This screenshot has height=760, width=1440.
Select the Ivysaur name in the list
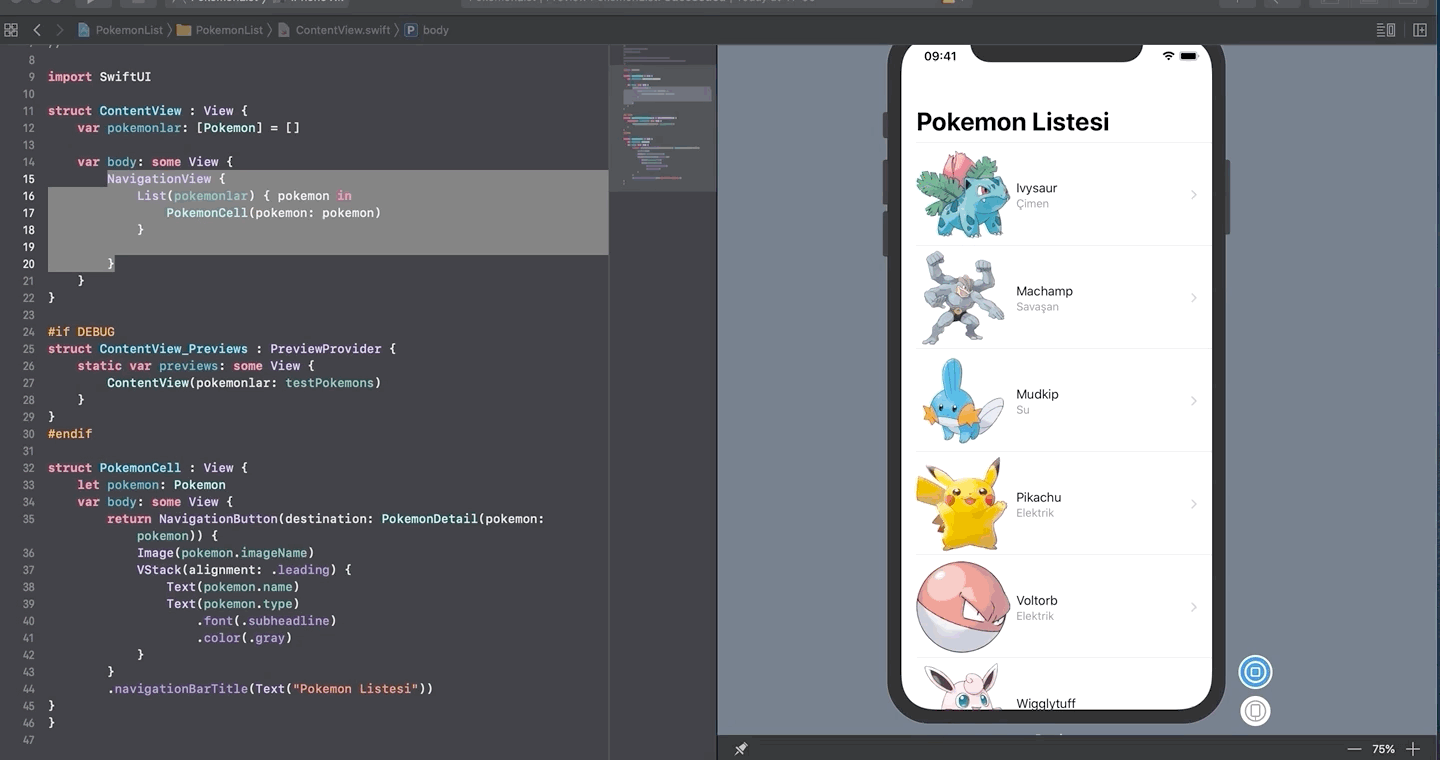[x=1036, y=188]
